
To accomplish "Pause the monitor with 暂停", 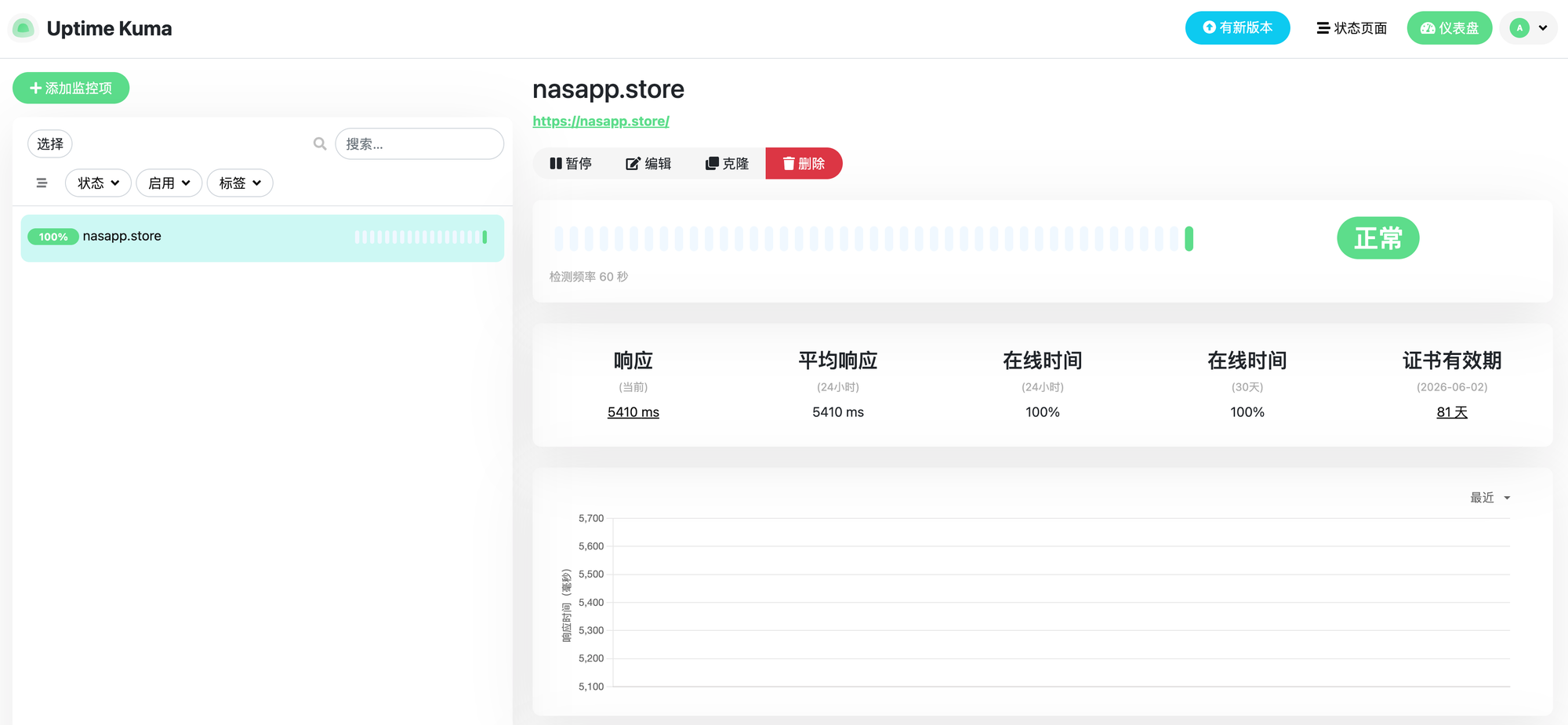I will tap(571, 164).
